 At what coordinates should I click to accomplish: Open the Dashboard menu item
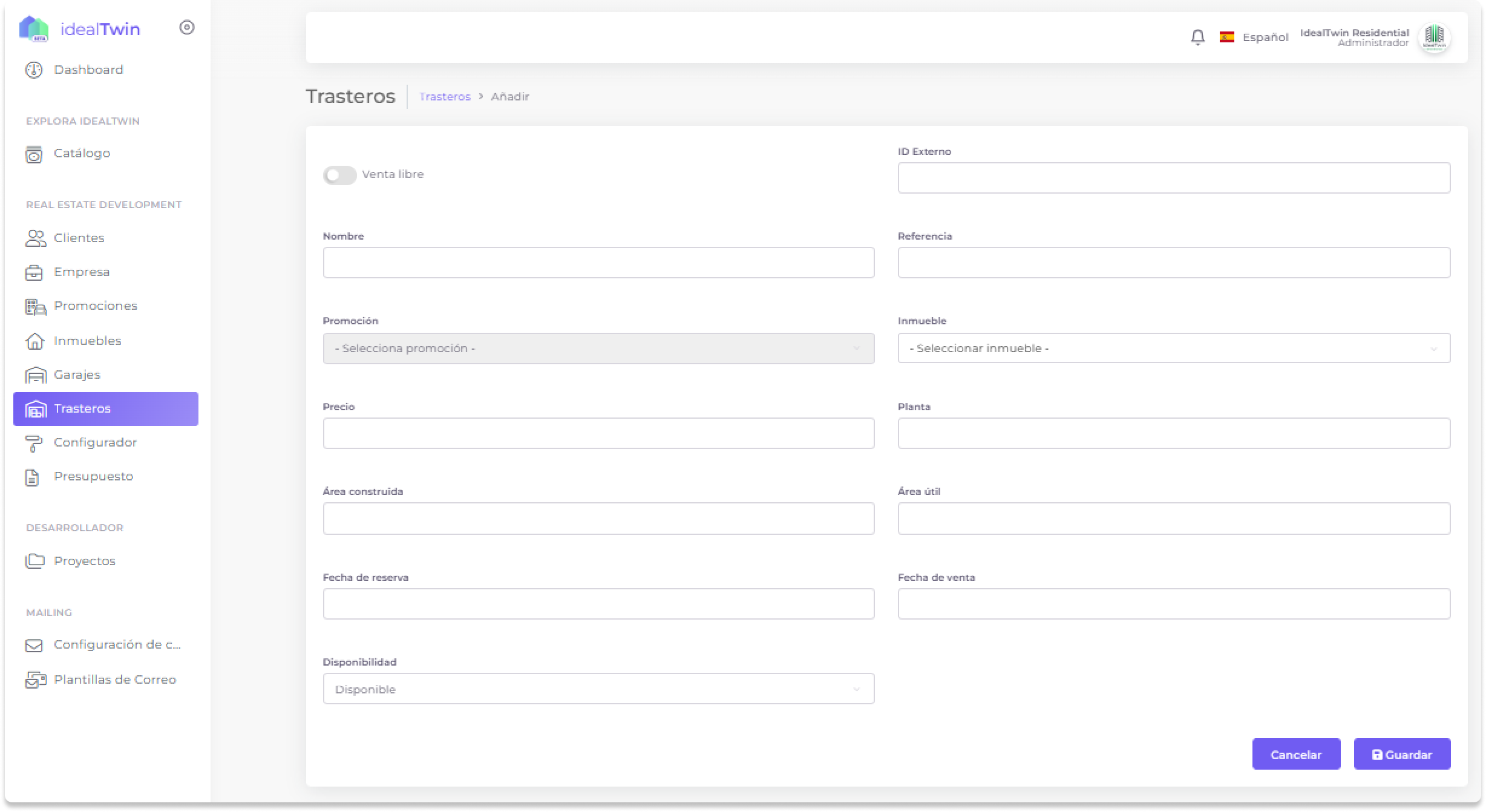pos(88,70)
